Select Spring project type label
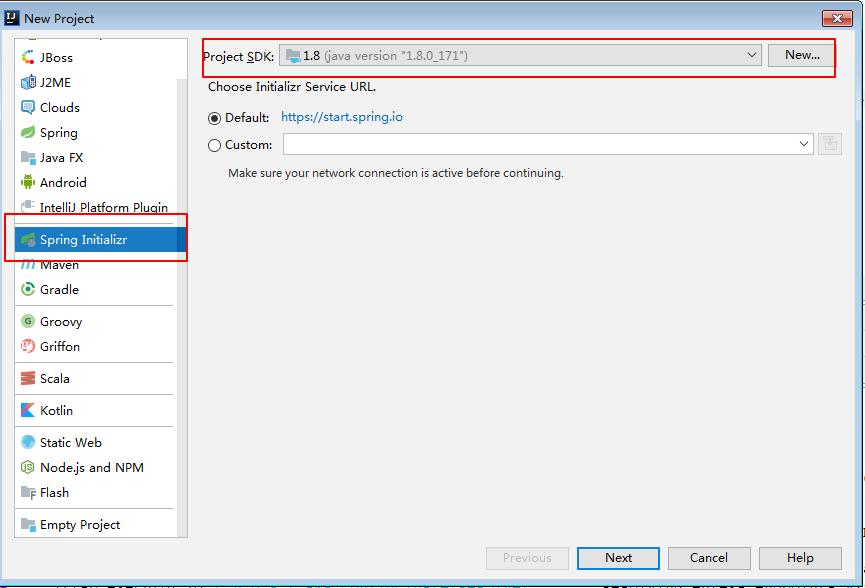Image resolution: width=865 pixels, height=588 pixels. [58, 133]
